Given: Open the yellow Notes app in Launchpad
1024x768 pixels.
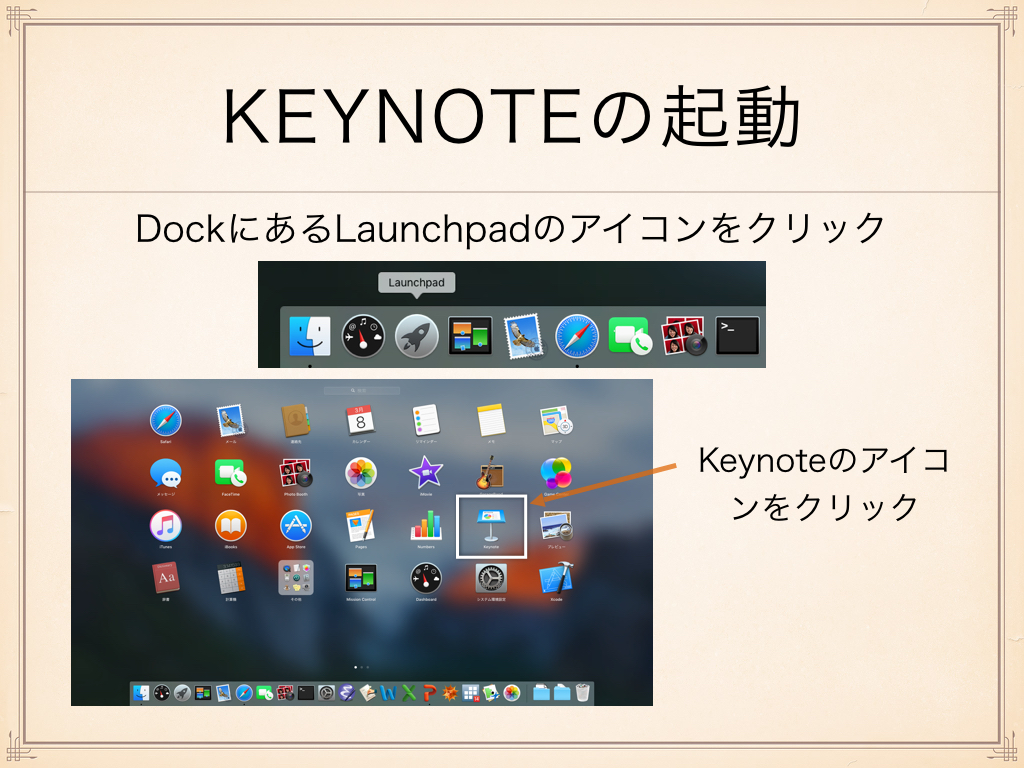Looking at the screenshot, I should [491, 421].
